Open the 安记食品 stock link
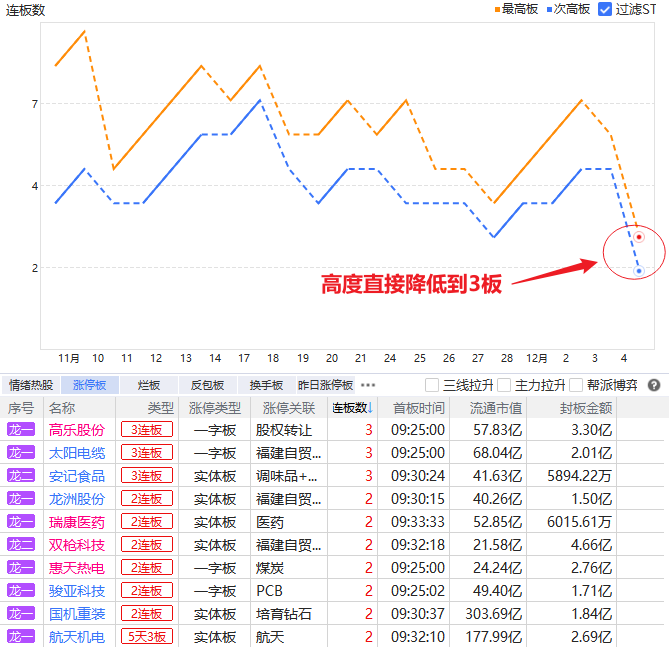The image size is (669, 647). pyautogui.click(x=77, y=476)
